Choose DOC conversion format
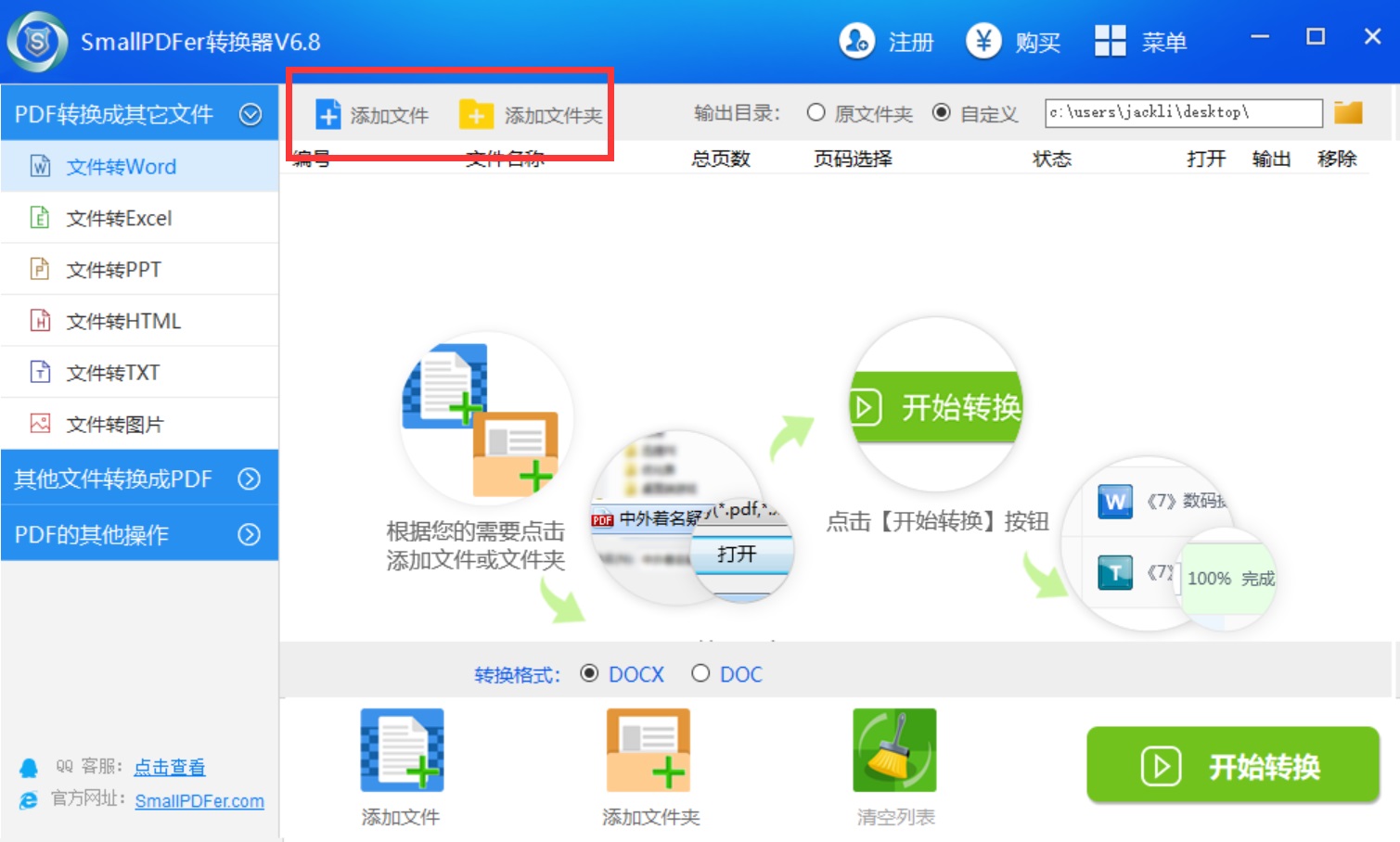 [726, 674]
